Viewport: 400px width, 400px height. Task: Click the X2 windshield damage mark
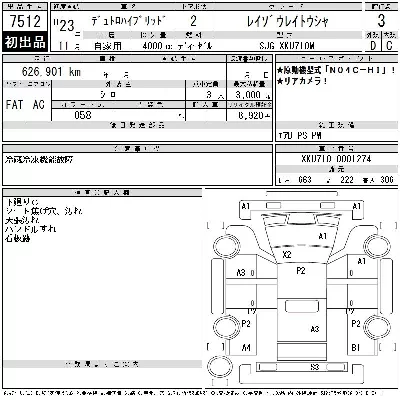(287, 255)
